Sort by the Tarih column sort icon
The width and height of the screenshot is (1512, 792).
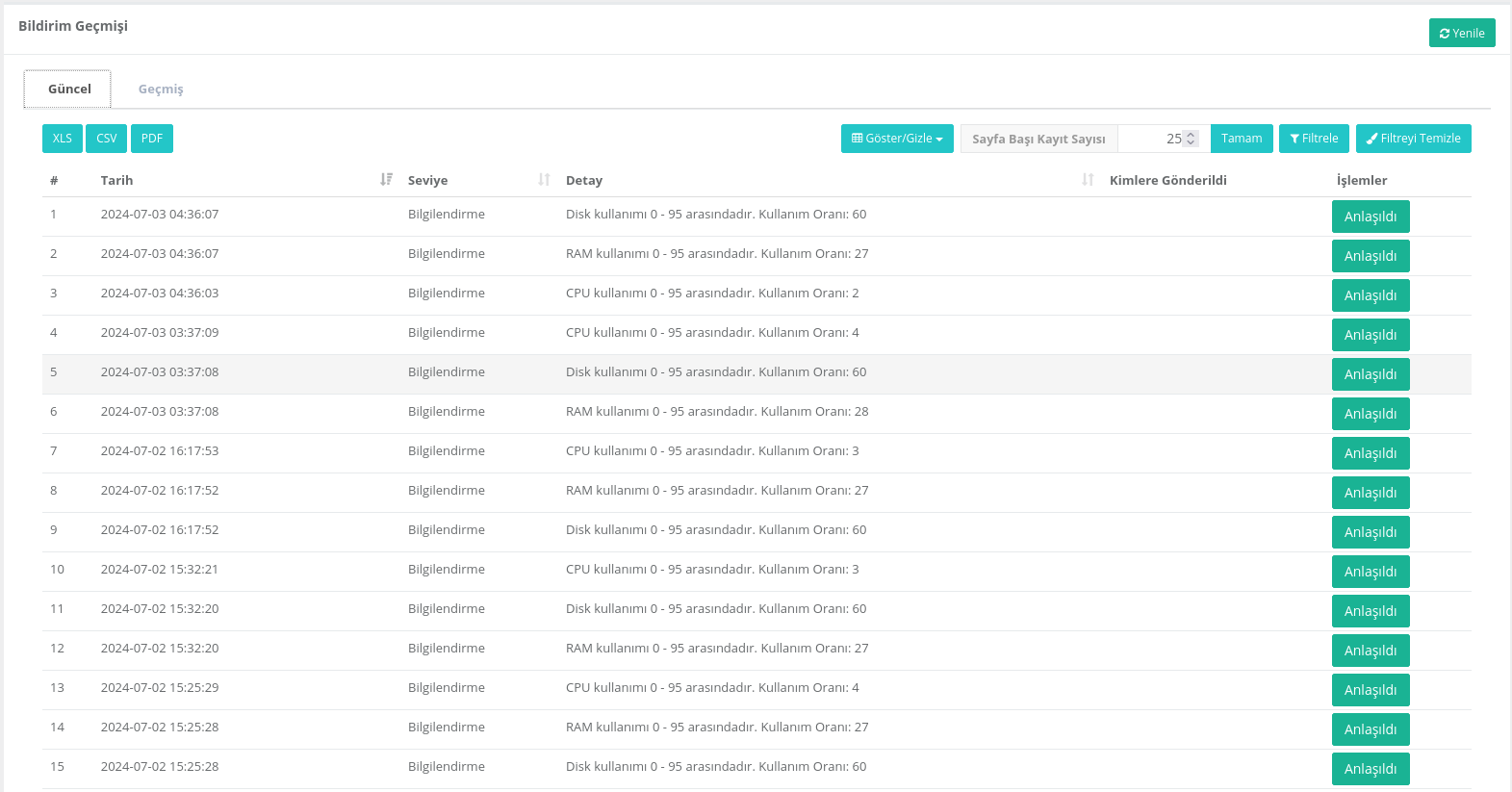tap(386, 180)
